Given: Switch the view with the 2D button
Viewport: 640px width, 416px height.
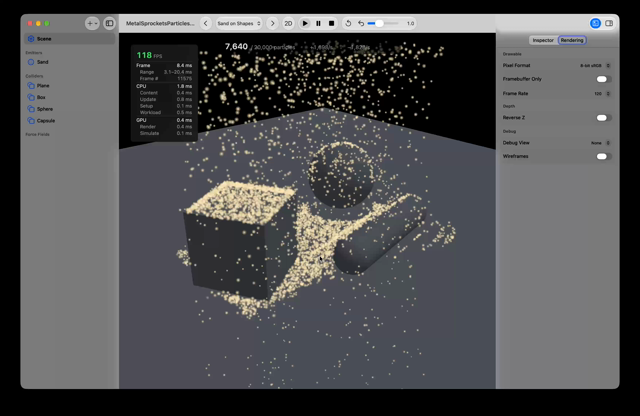Looking at the screenshot, I should (288, 23).
